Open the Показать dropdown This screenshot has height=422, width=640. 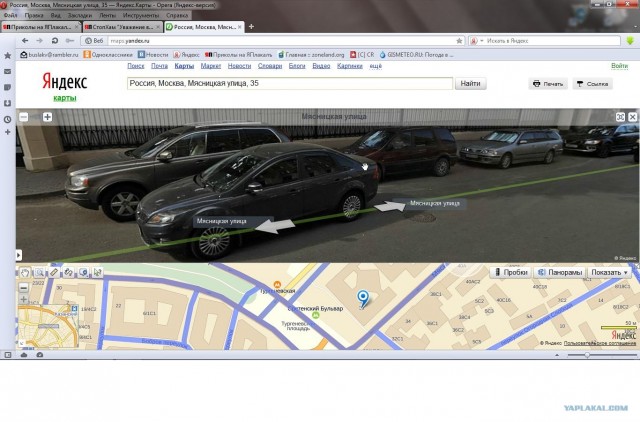(609, 272)
